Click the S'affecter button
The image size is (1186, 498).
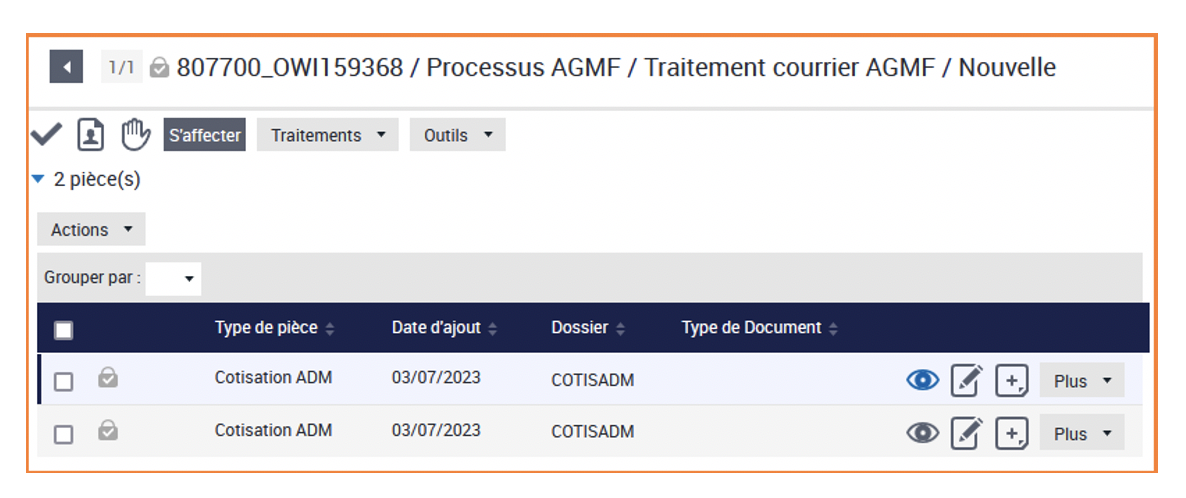(204, 135)
